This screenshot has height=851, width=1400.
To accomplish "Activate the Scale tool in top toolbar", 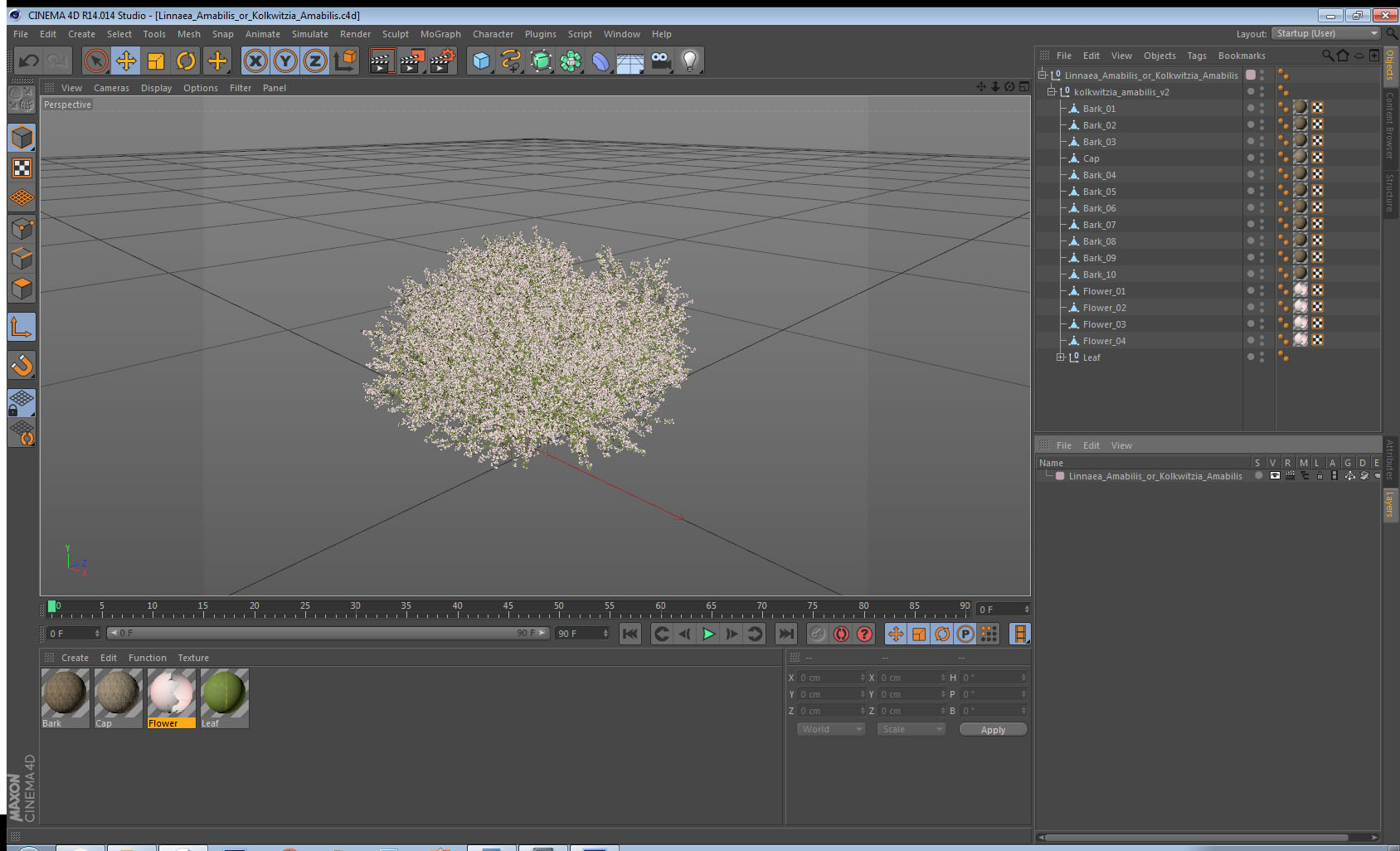I will (x=156, y=61).
